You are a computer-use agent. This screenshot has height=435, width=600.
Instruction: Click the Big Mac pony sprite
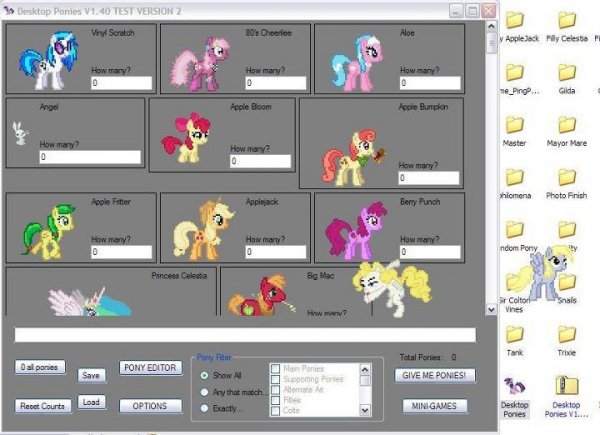[262, 295]
